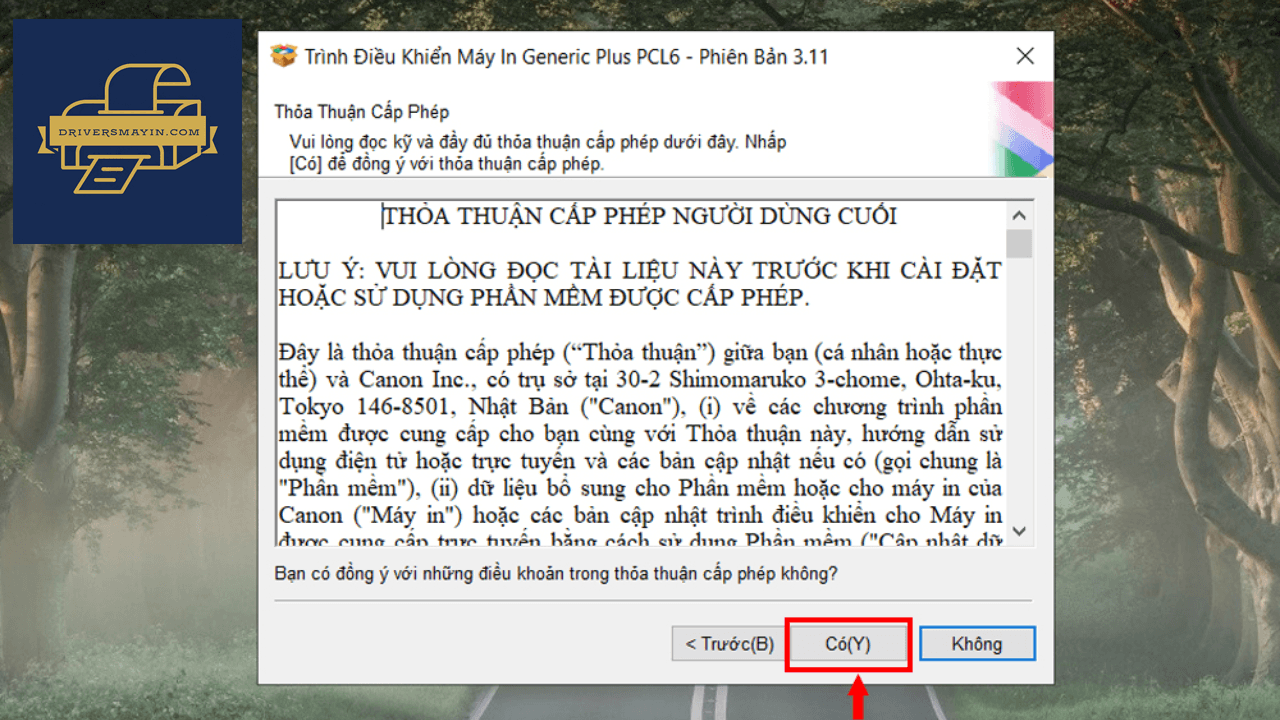Click the installer box icon in the title bar
1280x720 pixels.
click(284, 56)
